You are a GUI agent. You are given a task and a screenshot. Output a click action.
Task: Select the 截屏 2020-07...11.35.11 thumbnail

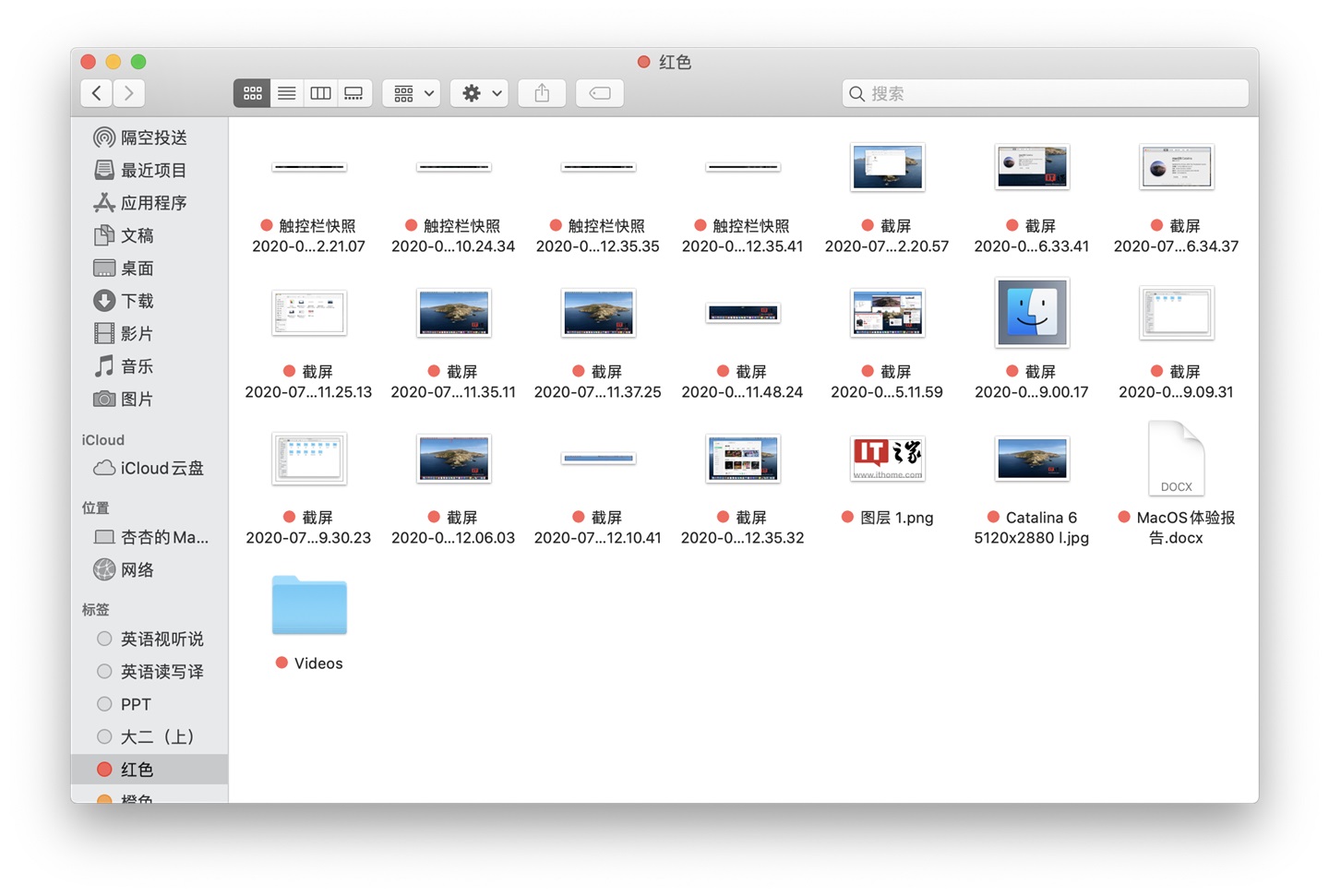pyautogui.click(x=453, y=313)
